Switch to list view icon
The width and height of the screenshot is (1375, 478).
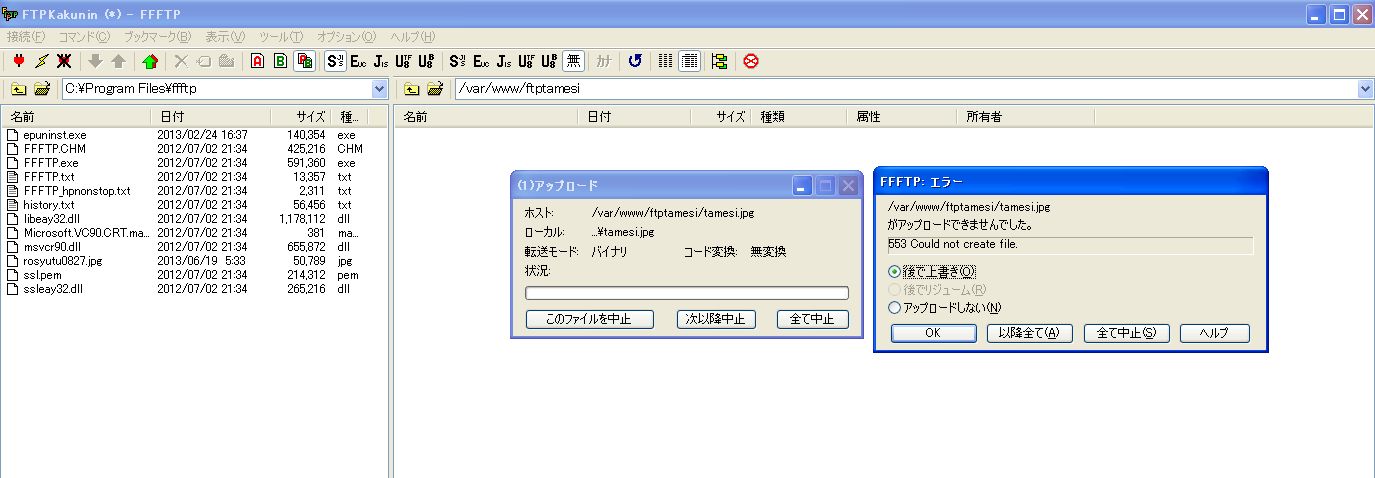[x=667, y=61]
